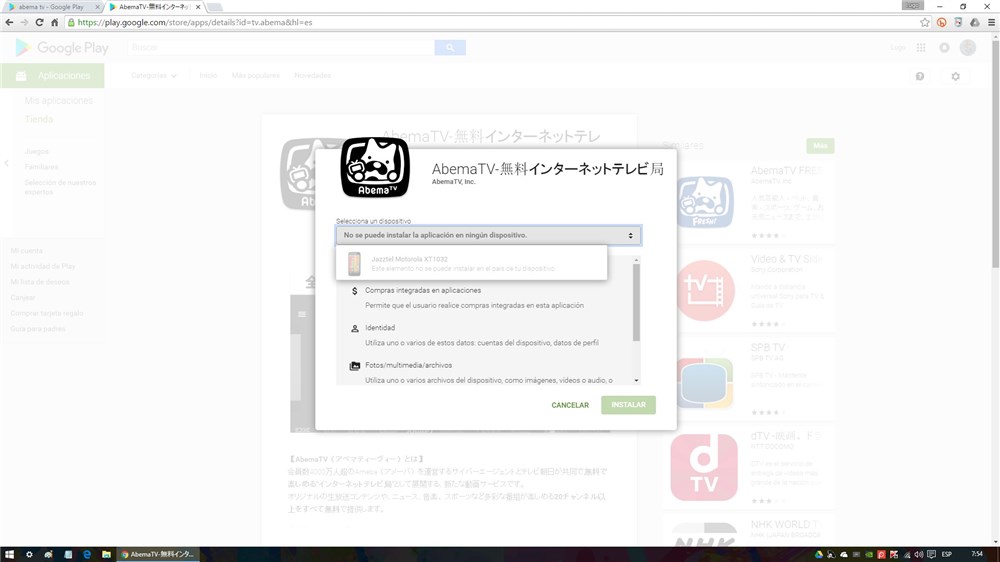Click the blue search magnifier button
The image size is (1000, 562).
click(450, 47)
